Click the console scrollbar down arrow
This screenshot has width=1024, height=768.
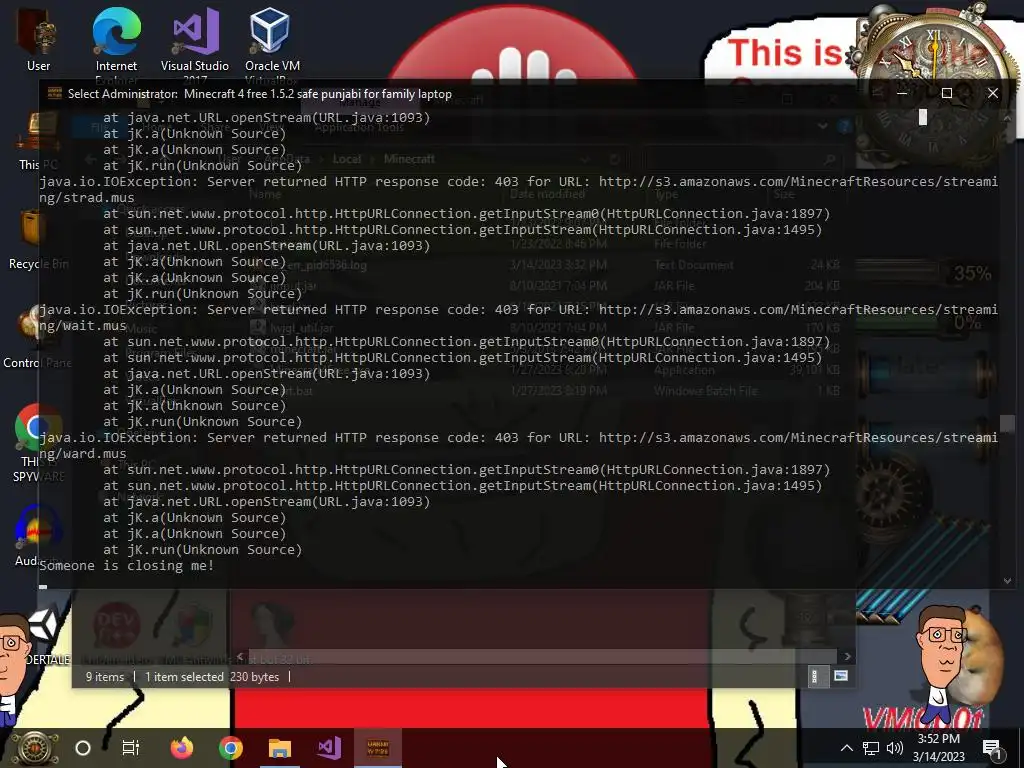pos(1008,581)
